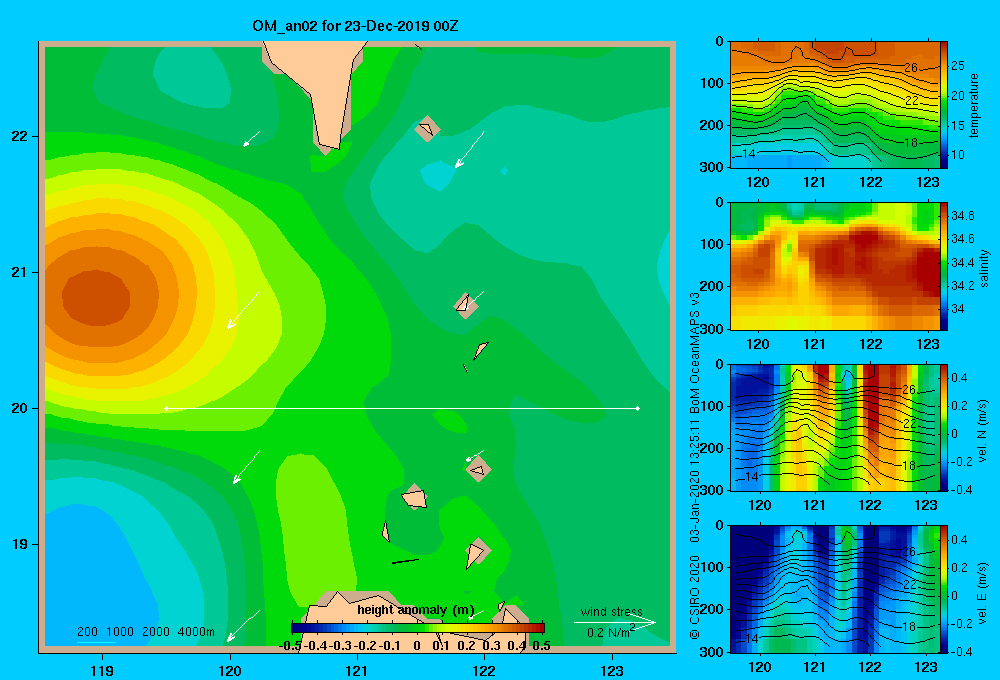Select the 'vel. N (m/s)' axis label
Viewport: 1000px width, 680px height.
[982, 431]
